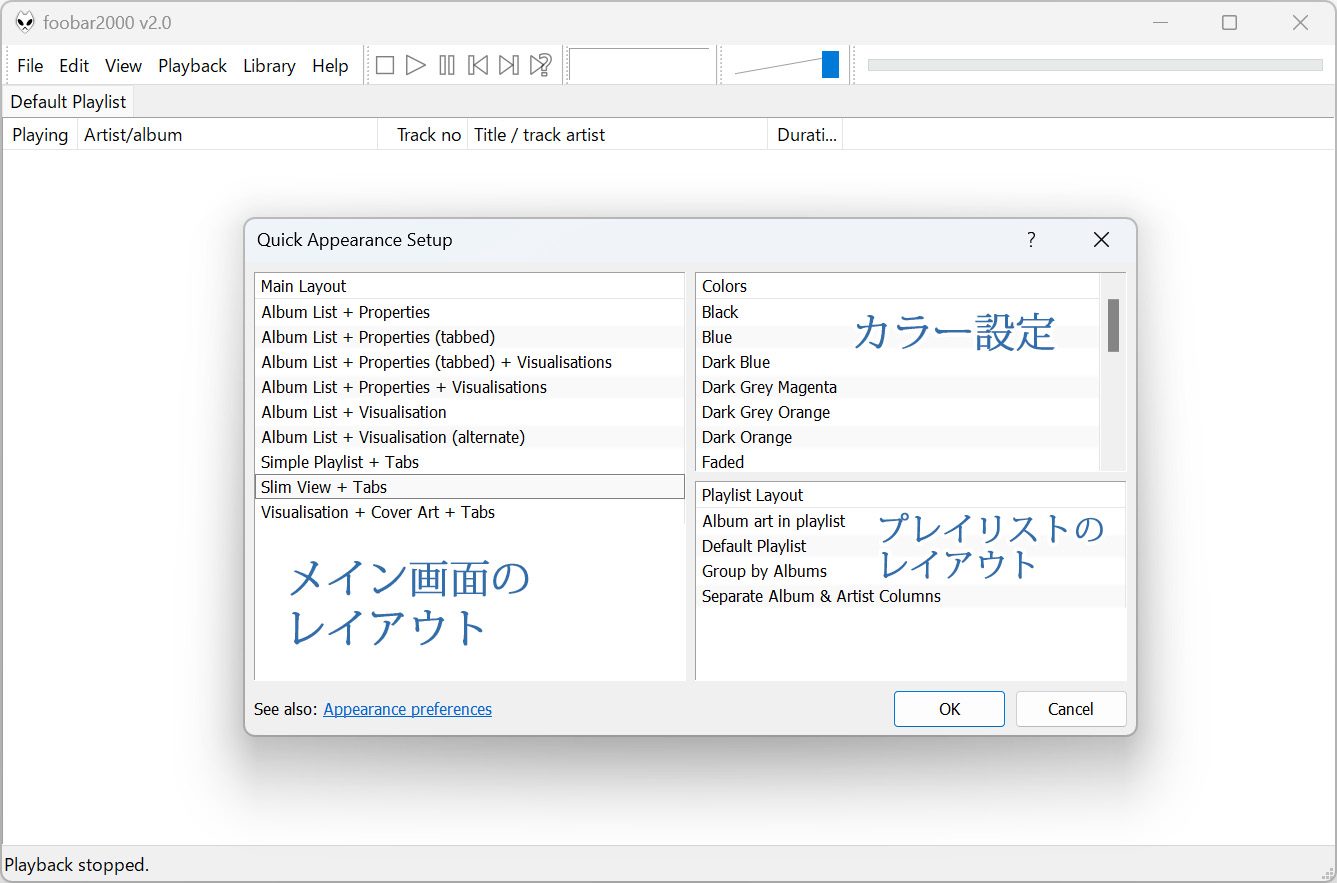The width and height of the screenshot is (1337, 883).
Task: Click the Colors list scrollbar thumb
Action: pos(1113,325)
